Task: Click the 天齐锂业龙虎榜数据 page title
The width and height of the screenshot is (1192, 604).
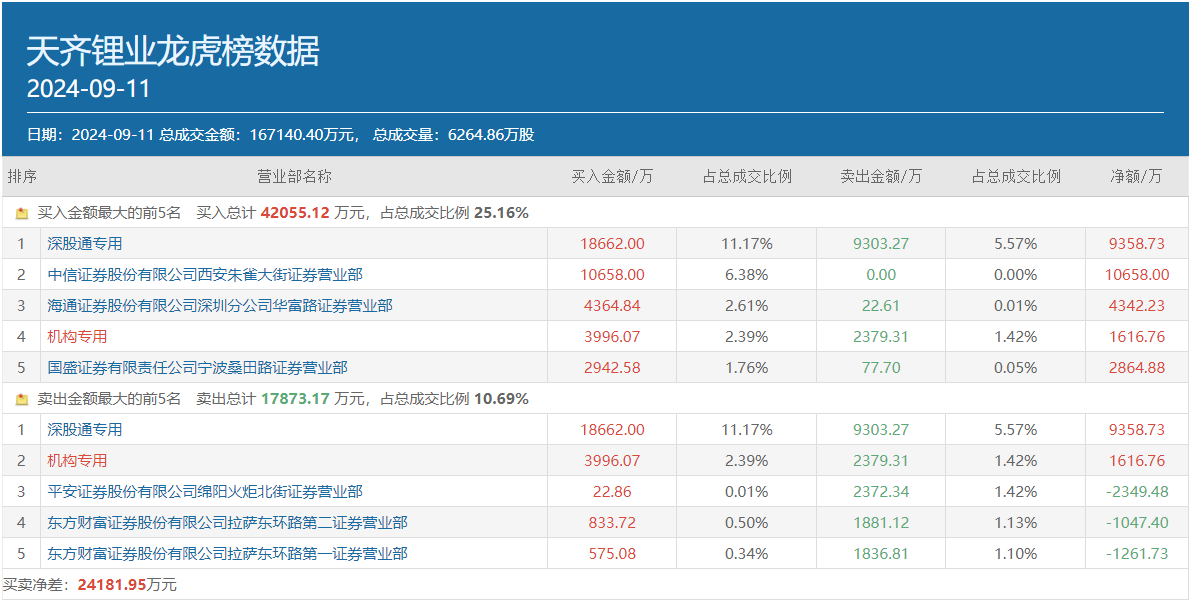Action: pos(173,52)
